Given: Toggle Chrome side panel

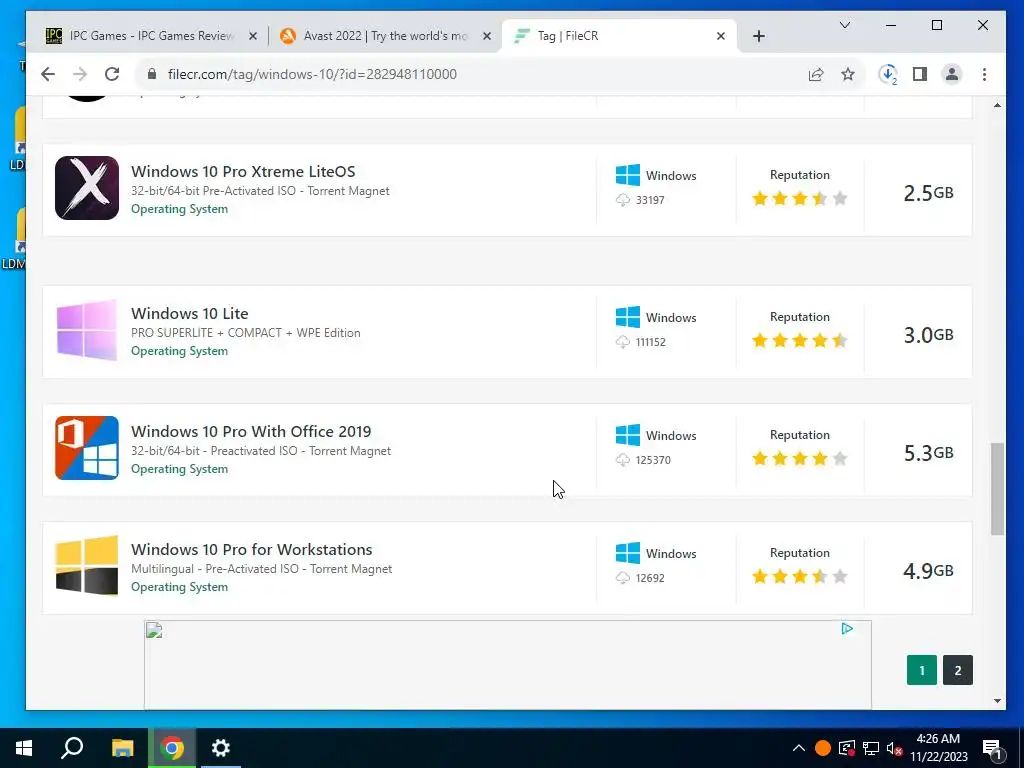Looking at the screenshot, I should 920,74.
